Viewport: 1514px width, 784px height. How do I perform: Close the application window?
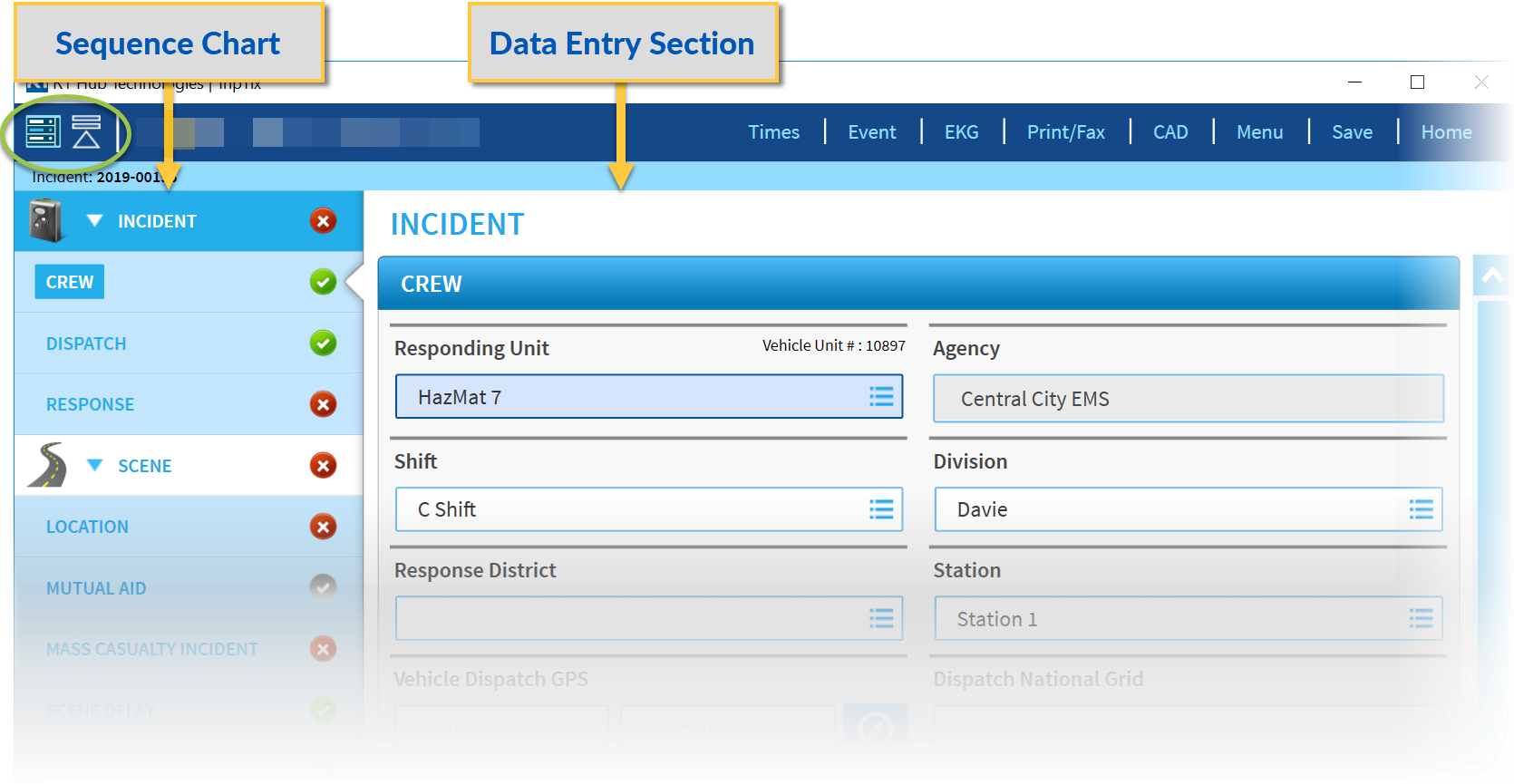[1481, 82]
